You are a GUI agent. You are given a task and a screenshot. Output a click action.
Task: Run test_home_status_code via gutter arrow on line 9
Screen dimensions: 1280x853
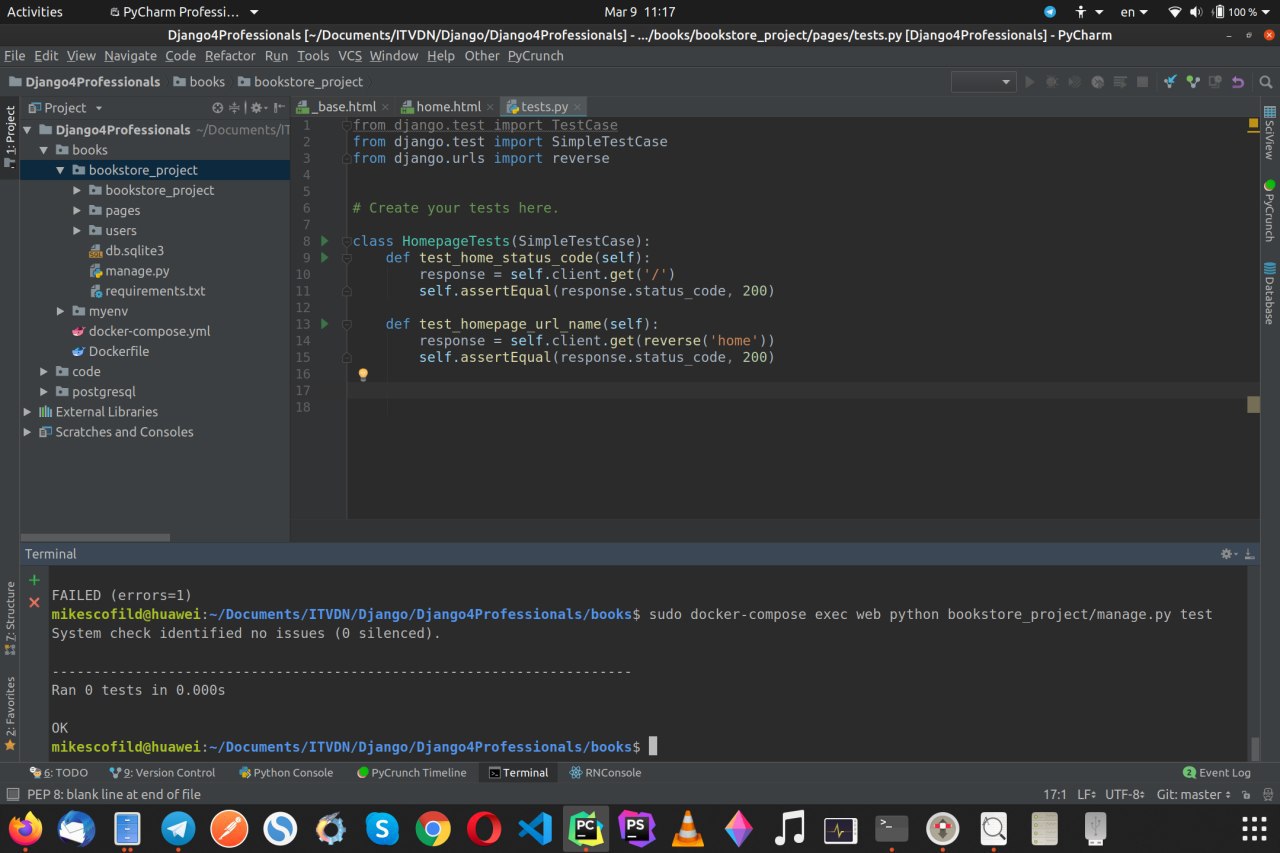[x=324, y=258]
